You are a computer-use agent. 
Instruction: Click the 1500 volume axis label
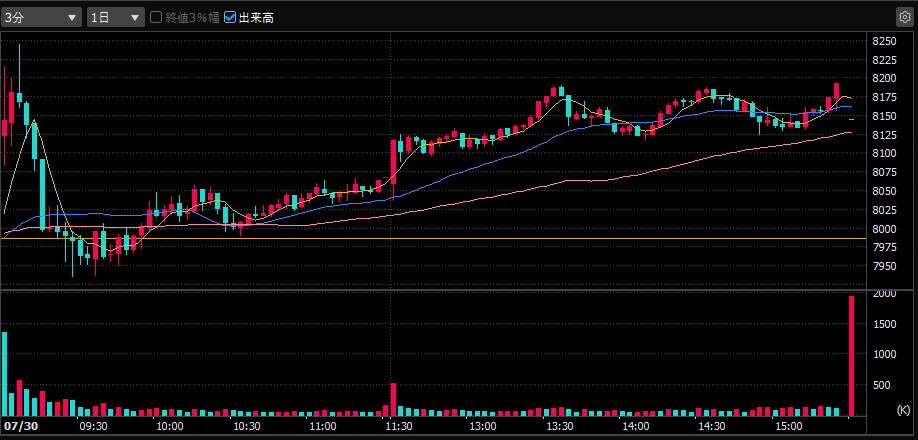pos(884,324)
